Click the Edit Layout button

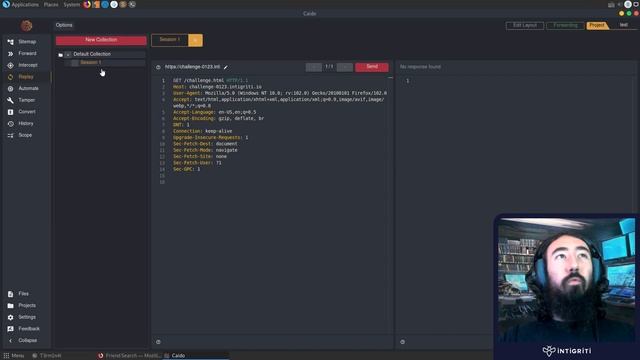click(x=525, y=25)
